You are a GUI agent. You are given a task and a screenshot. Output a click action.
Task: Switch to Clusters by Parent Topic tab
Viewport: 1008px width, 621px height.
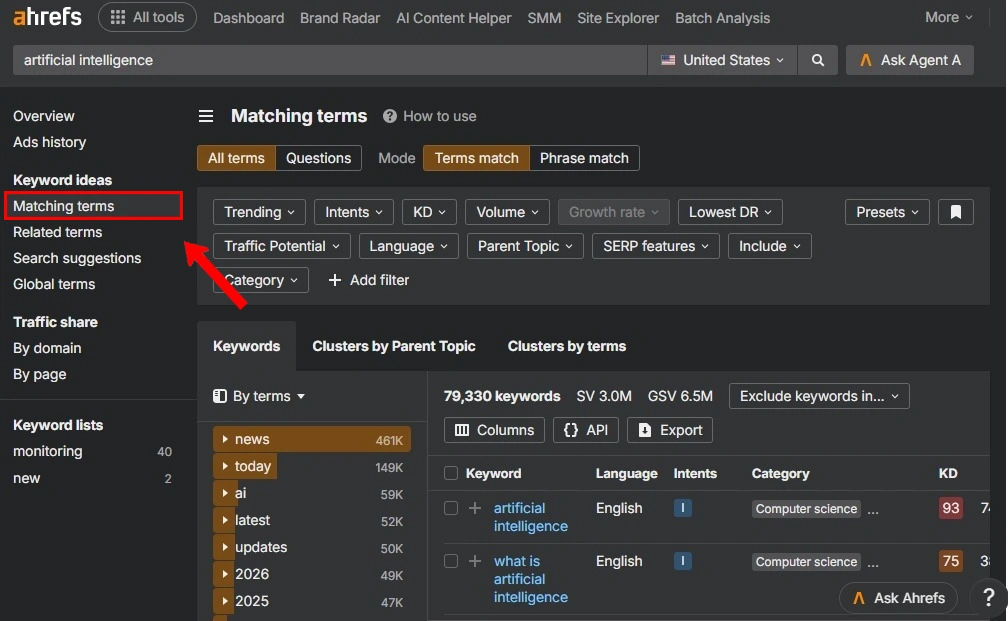pyautogui.click(x=393, y=346)
